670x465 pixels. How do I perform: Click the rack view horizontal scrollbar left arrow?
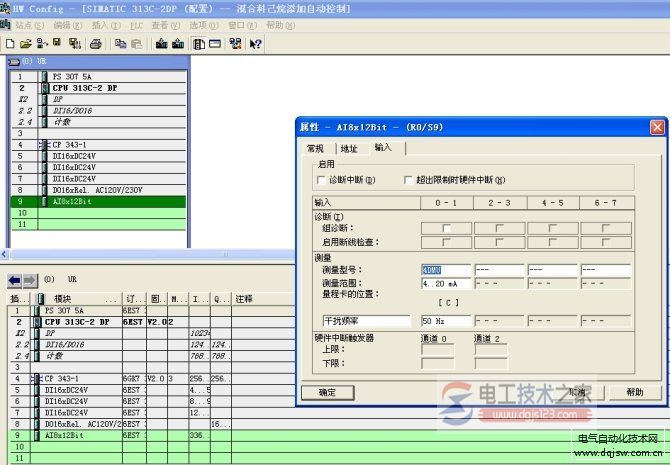tap(4, 255)
